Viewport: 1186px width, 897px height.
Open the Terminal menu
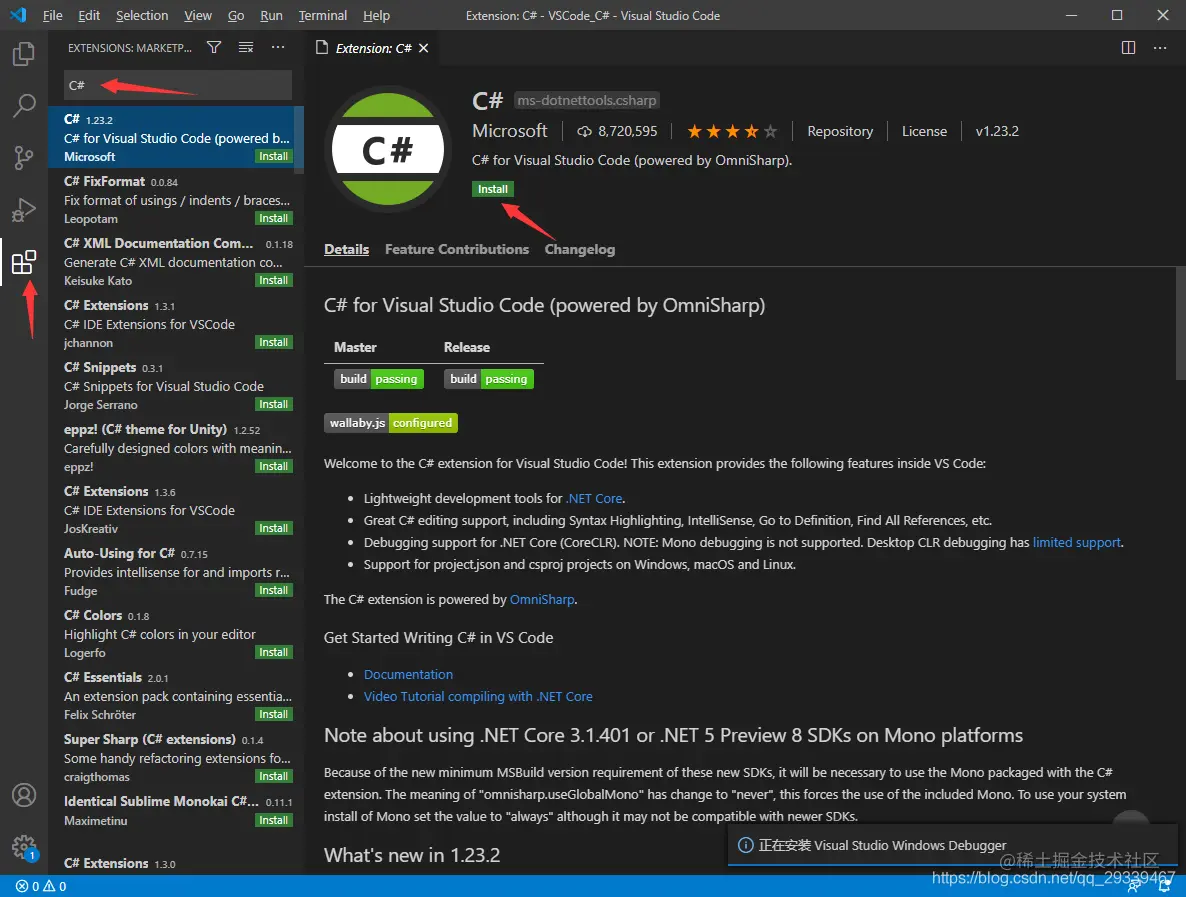tap(322, 15)
